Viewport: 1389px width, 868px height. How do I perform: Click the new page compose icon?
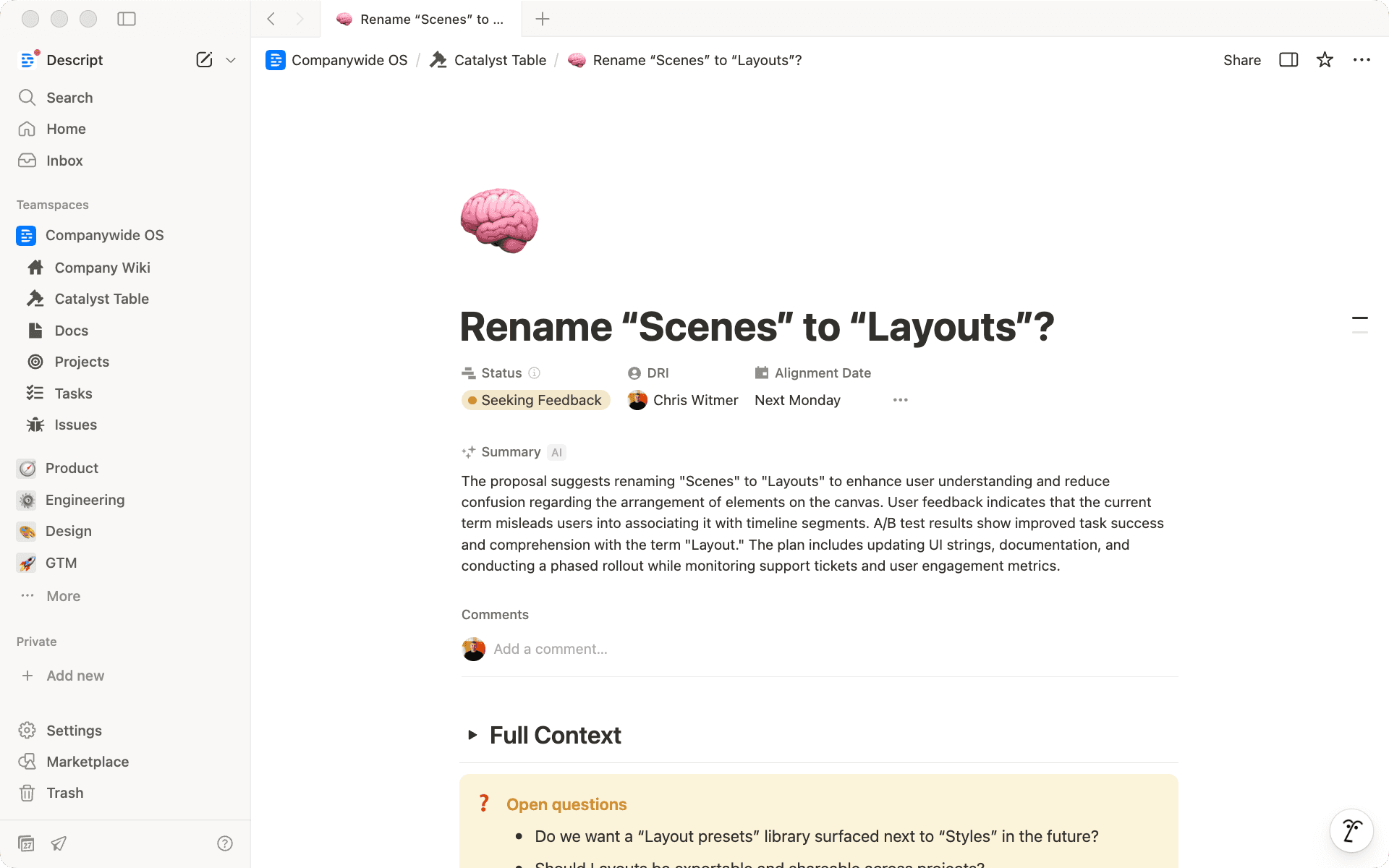tap(204, 60)
